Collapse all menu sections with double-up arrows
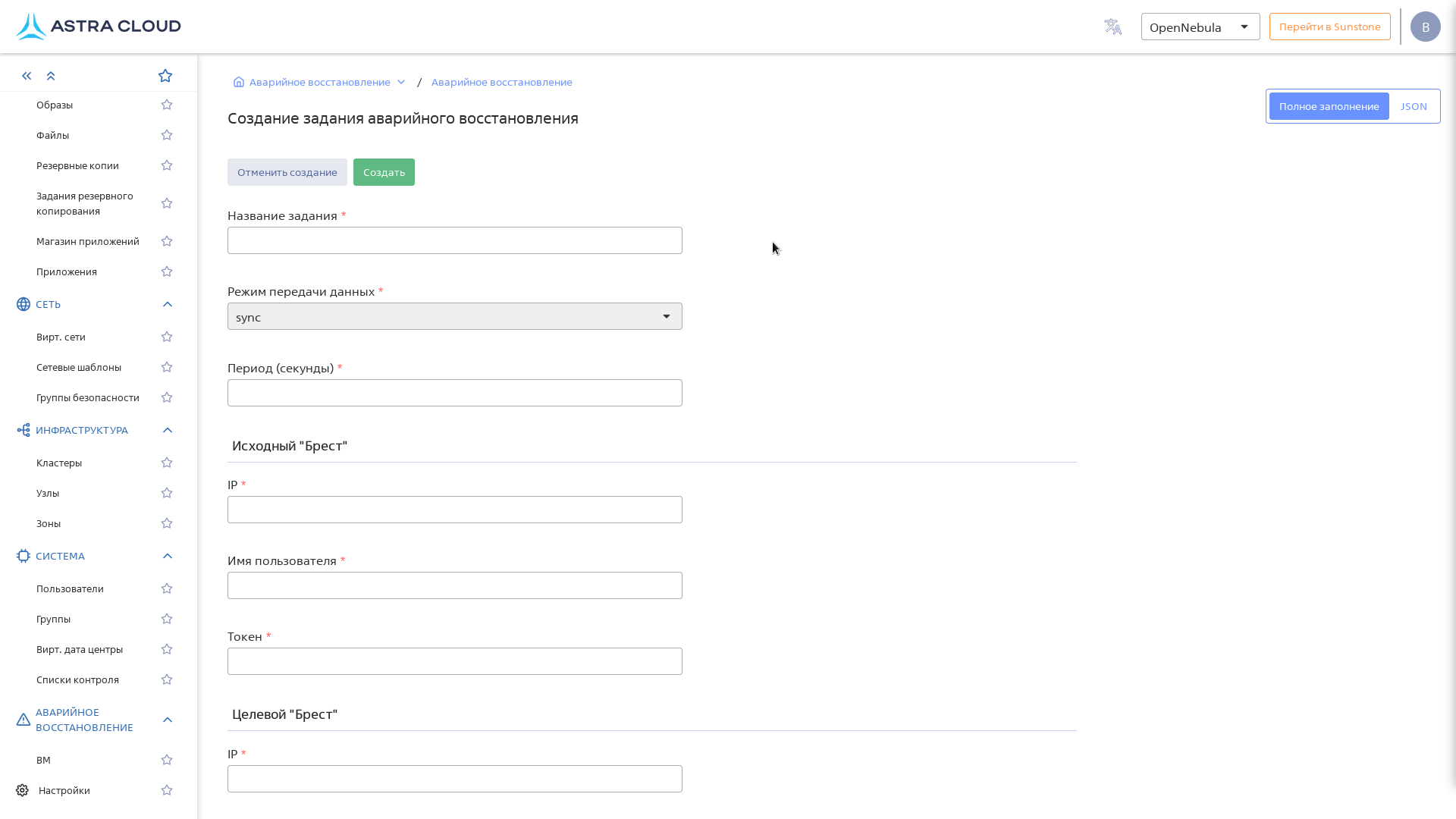The width and height of the screenshot is (1456, 819). [51, 76]
